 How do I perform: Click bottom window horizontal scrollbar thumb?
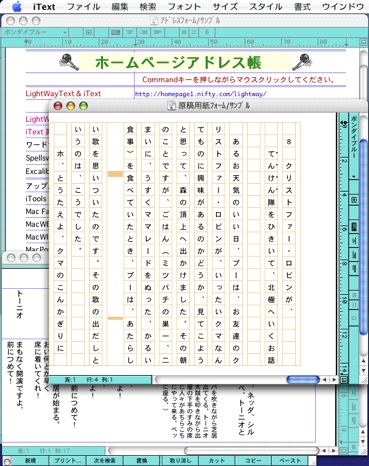[x=251, y=451]
